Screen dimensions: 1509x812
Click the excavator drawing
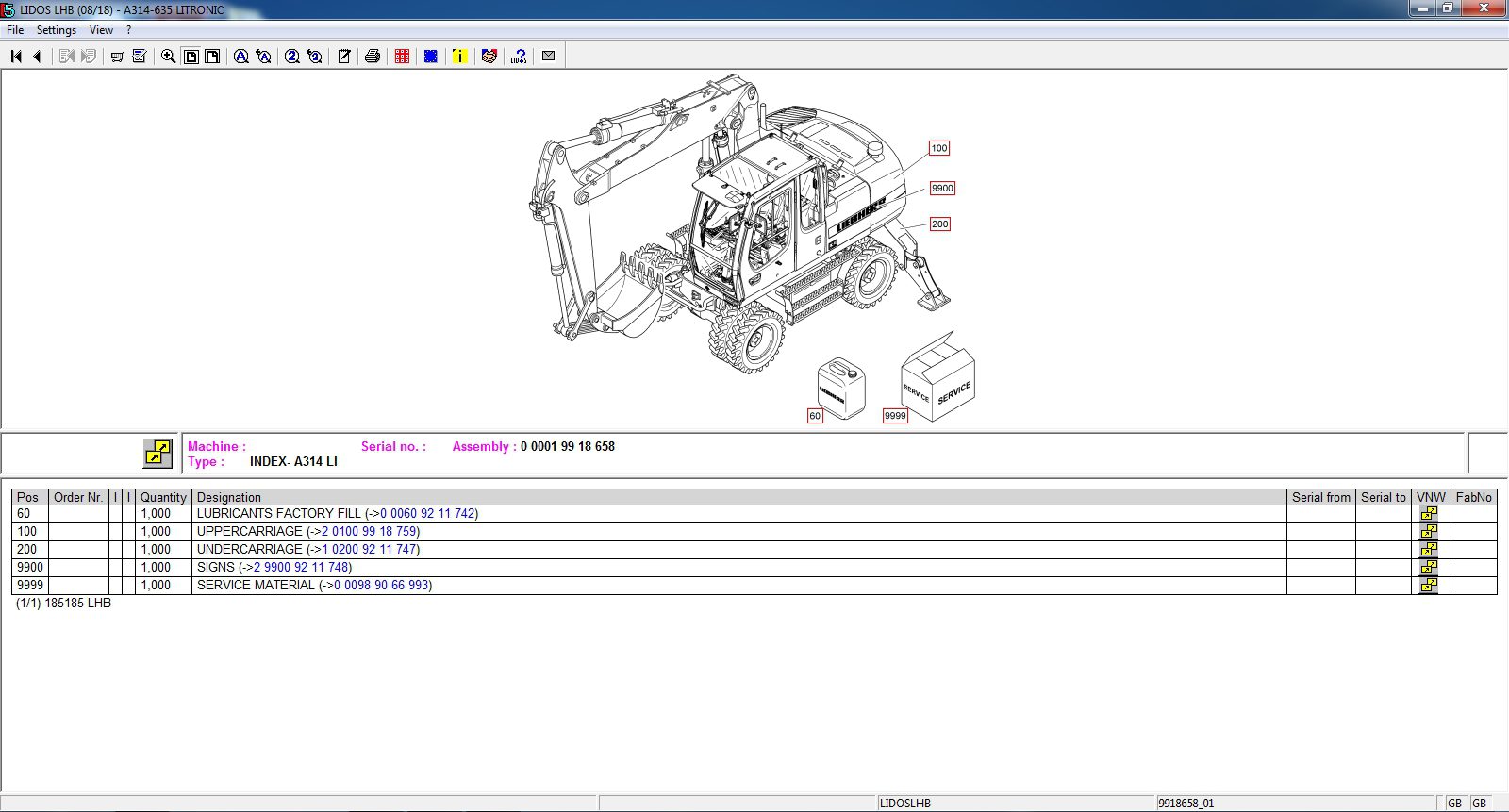click(x=740, y=226)
